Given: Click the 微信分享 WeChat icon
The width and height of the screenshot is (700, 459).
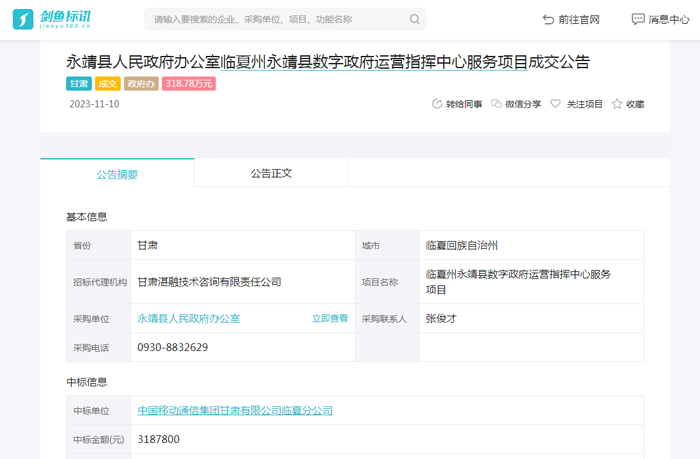Looking at the screenshot, I should [496, 104].
